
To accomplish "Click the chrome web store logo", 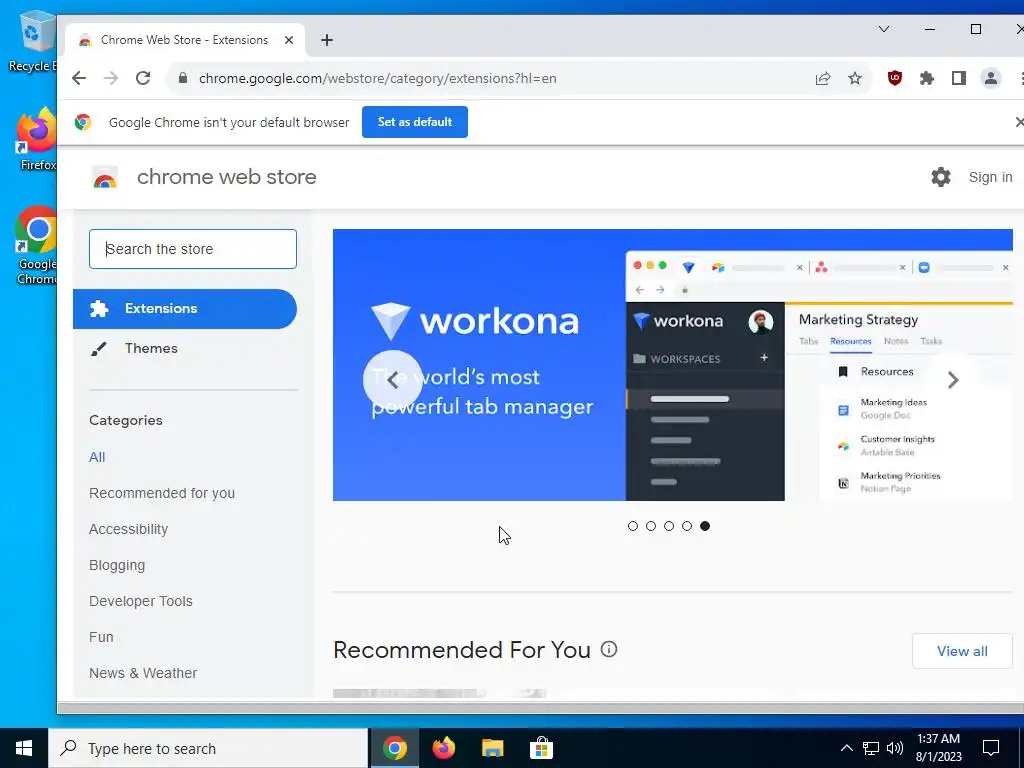I will click(104, 177).
